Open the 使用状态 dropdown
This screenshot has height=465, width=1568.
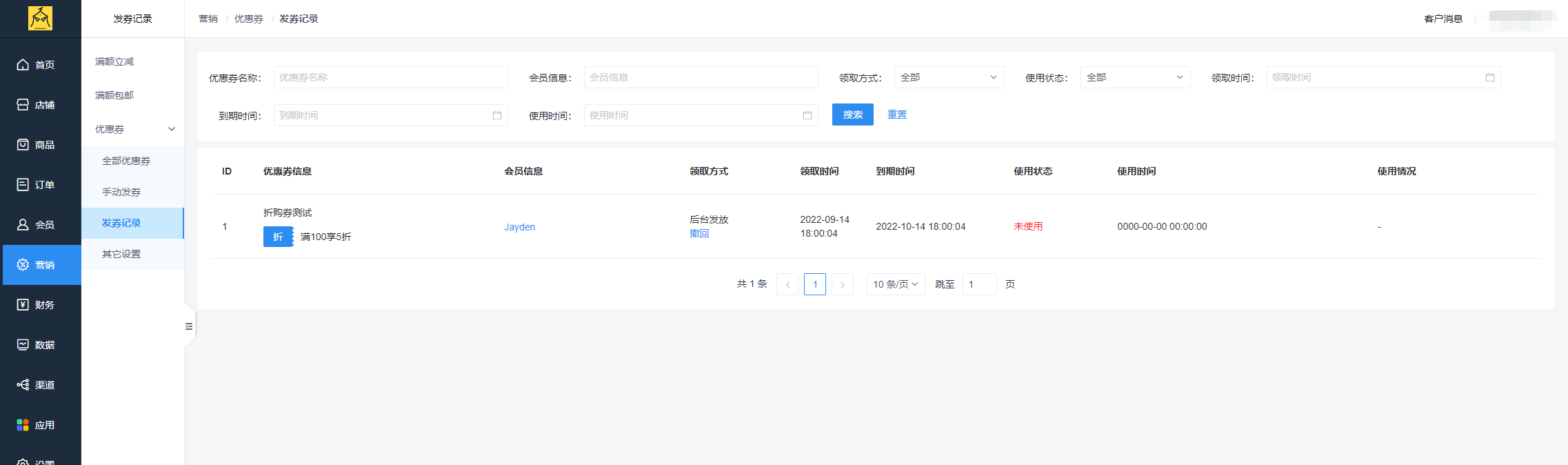(x=1135, y=77)
